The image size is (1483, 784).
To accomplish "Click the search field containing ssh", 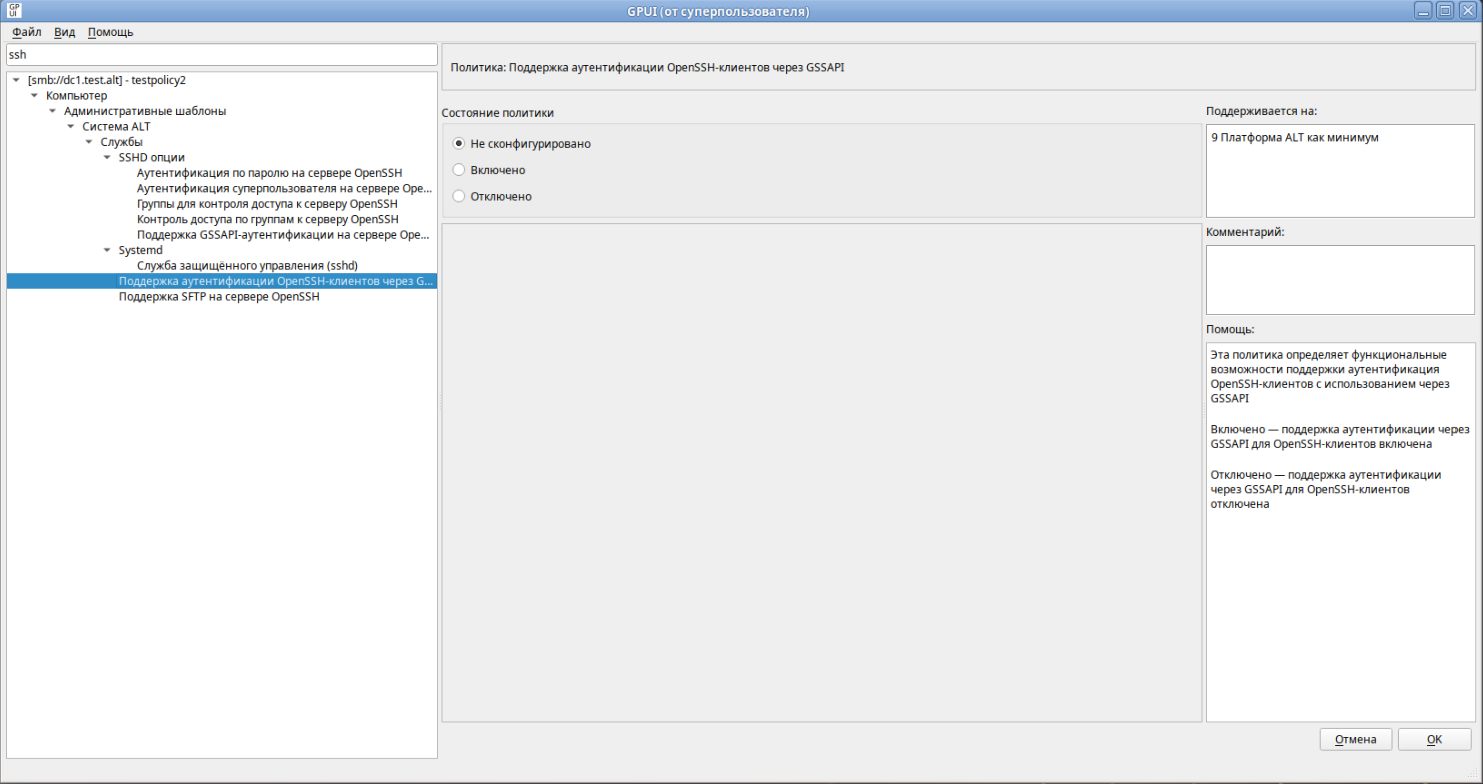I will pyautogui.click(x=221, y=55).
